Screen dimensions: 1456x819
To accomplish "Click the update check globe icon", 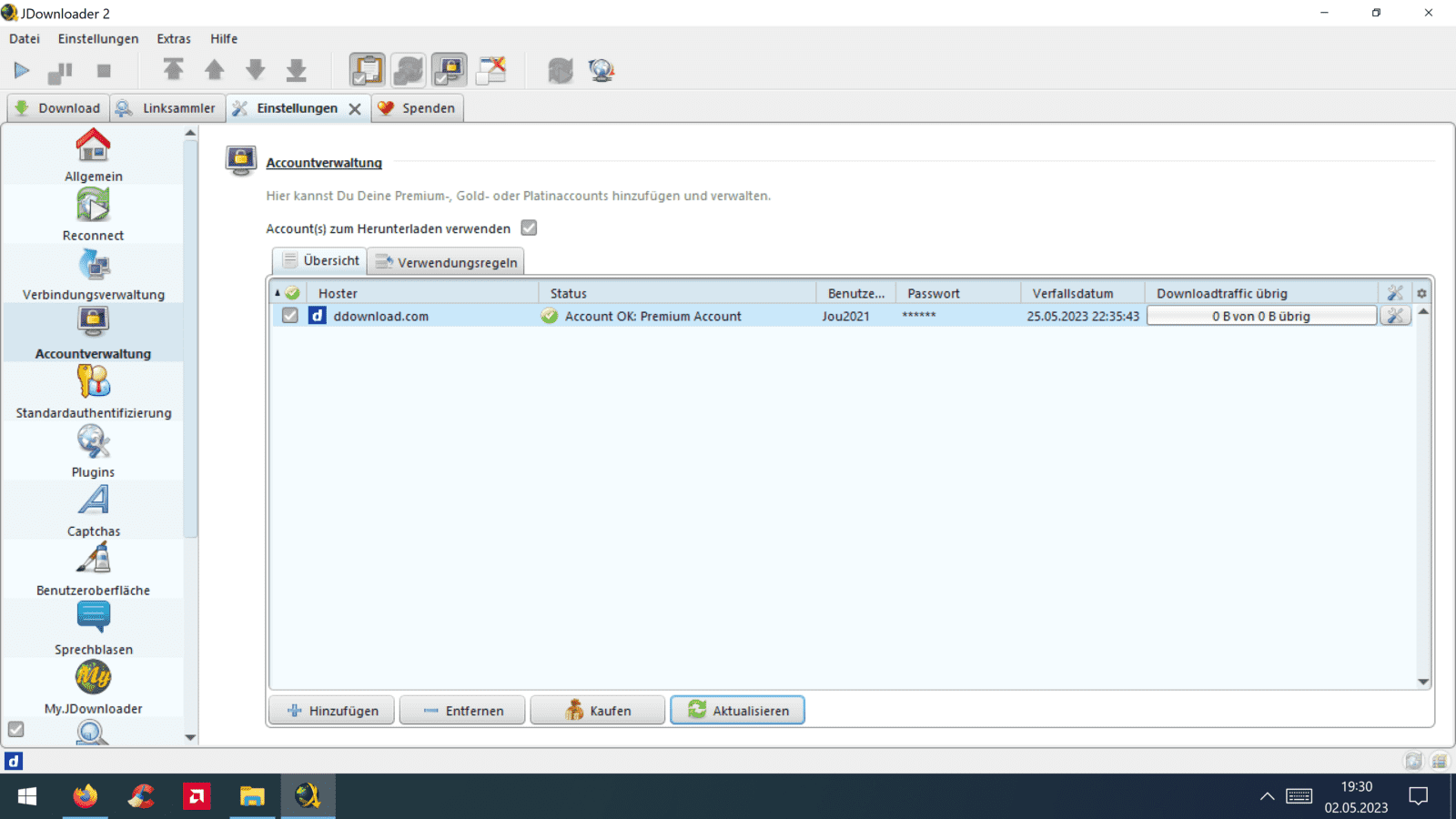I will pyautogui.click(x=602, y=70).
